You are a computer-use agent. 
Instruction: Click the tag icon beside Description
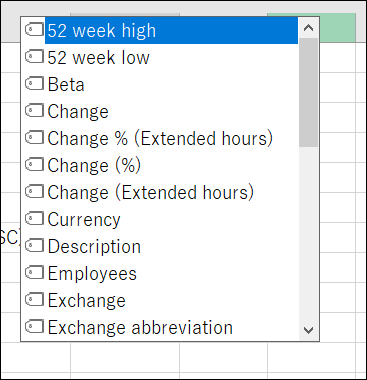[34, 246]
